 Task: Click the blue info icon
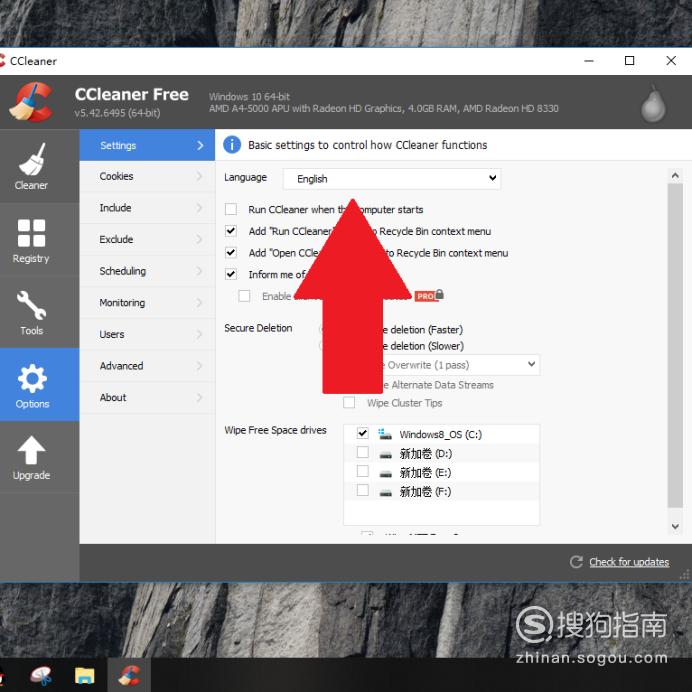(232, 145)
